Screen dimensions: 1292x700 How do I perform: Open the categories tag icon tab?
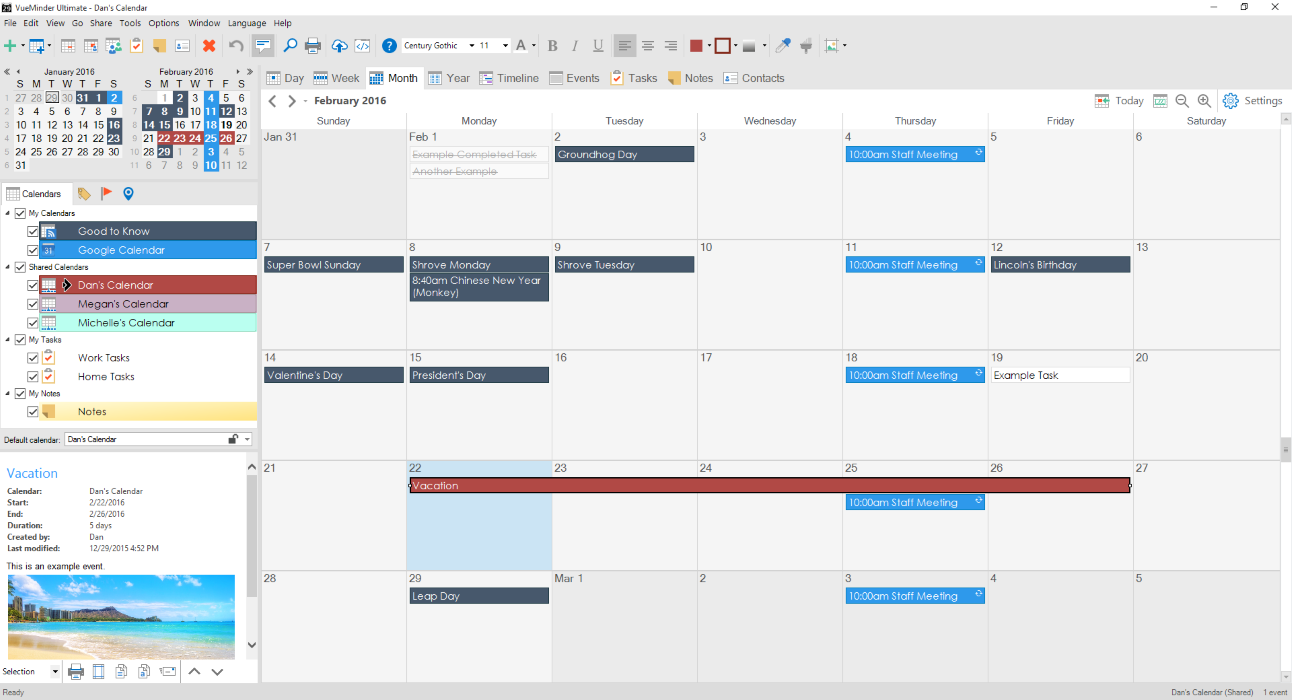(x=84, y=194)
